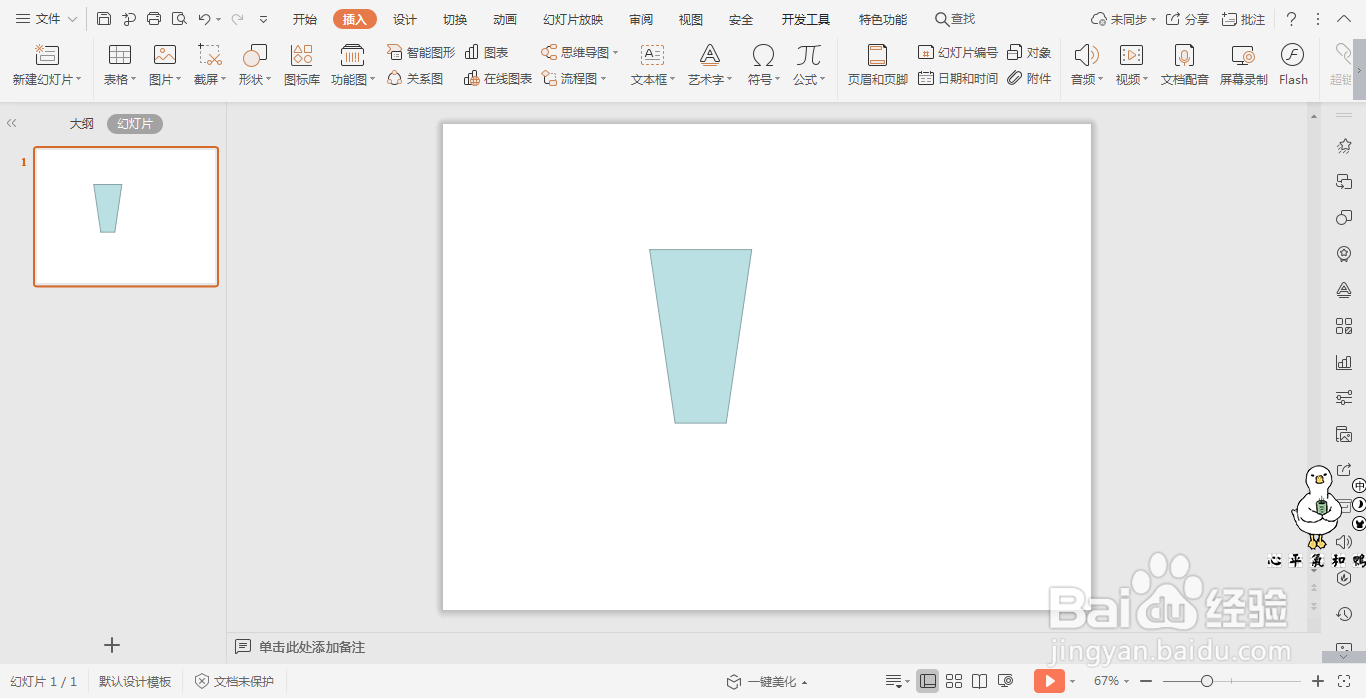Switch to the Design (设计) tab
Viewport: 1366px width, 698px height.
click(405, 19)
